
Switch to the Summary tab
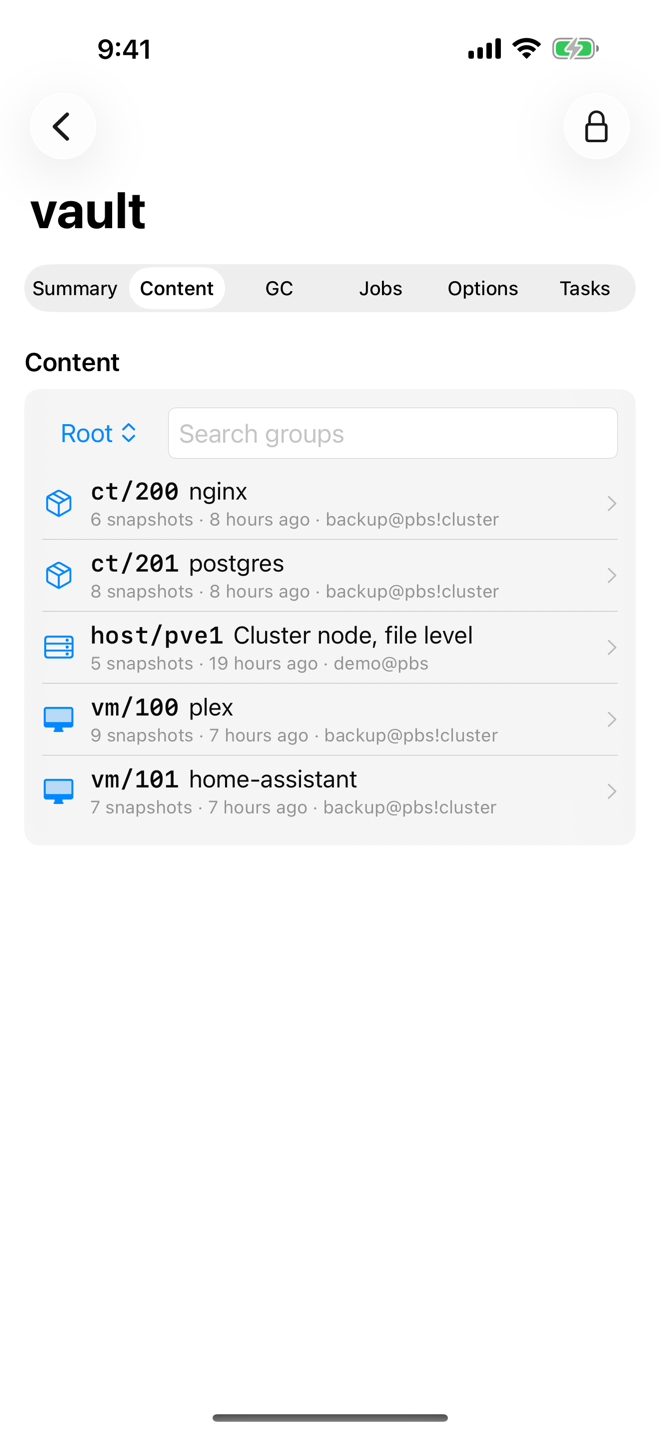point(75,288)
